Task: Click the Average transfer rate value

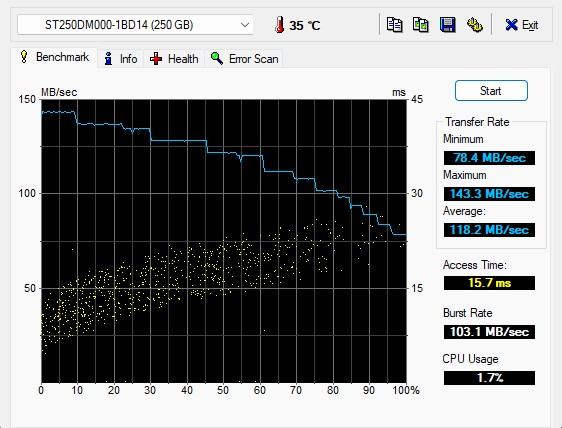Action: pos(489,230)
